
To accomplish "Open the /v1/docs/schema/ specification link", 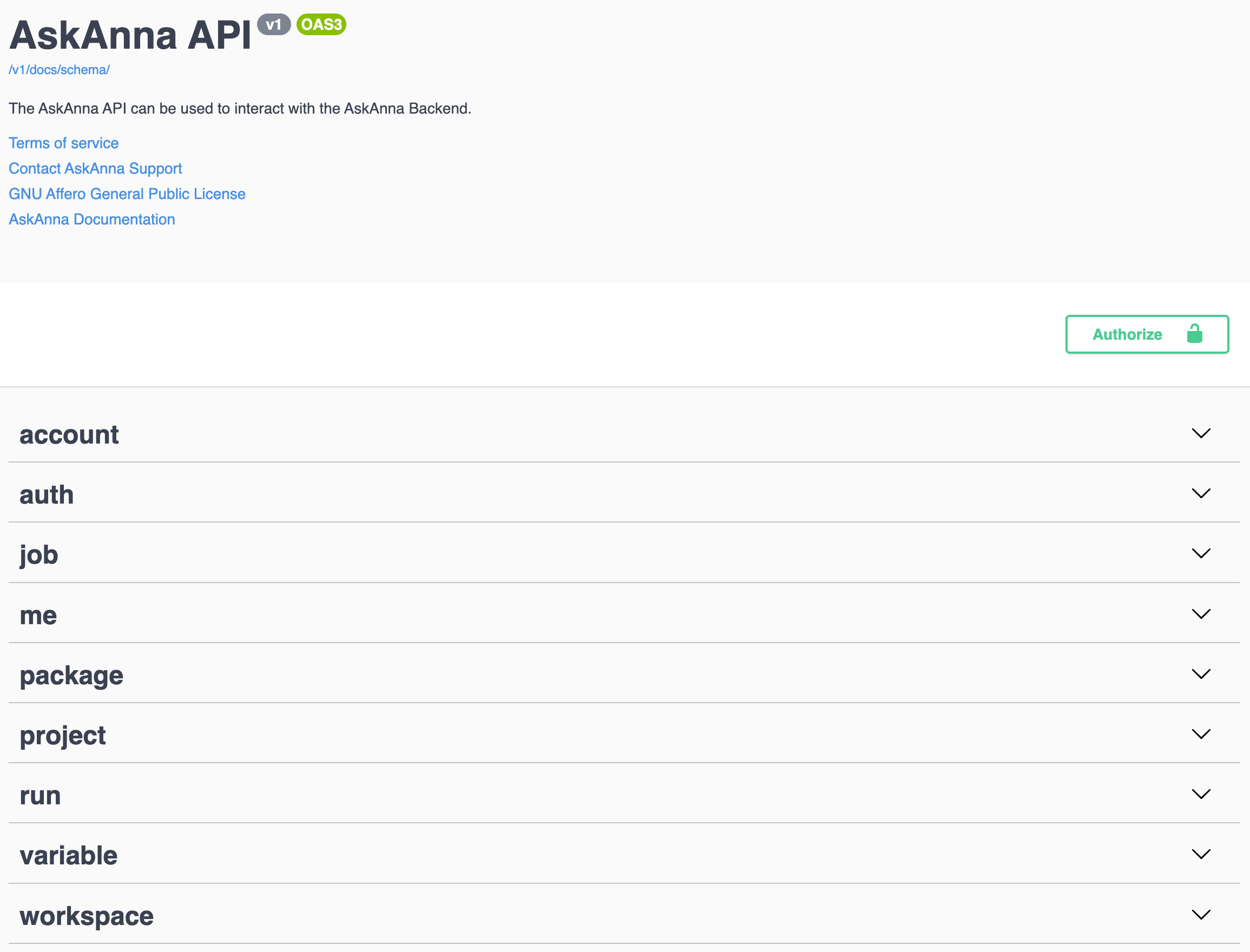I will (58, 69).
